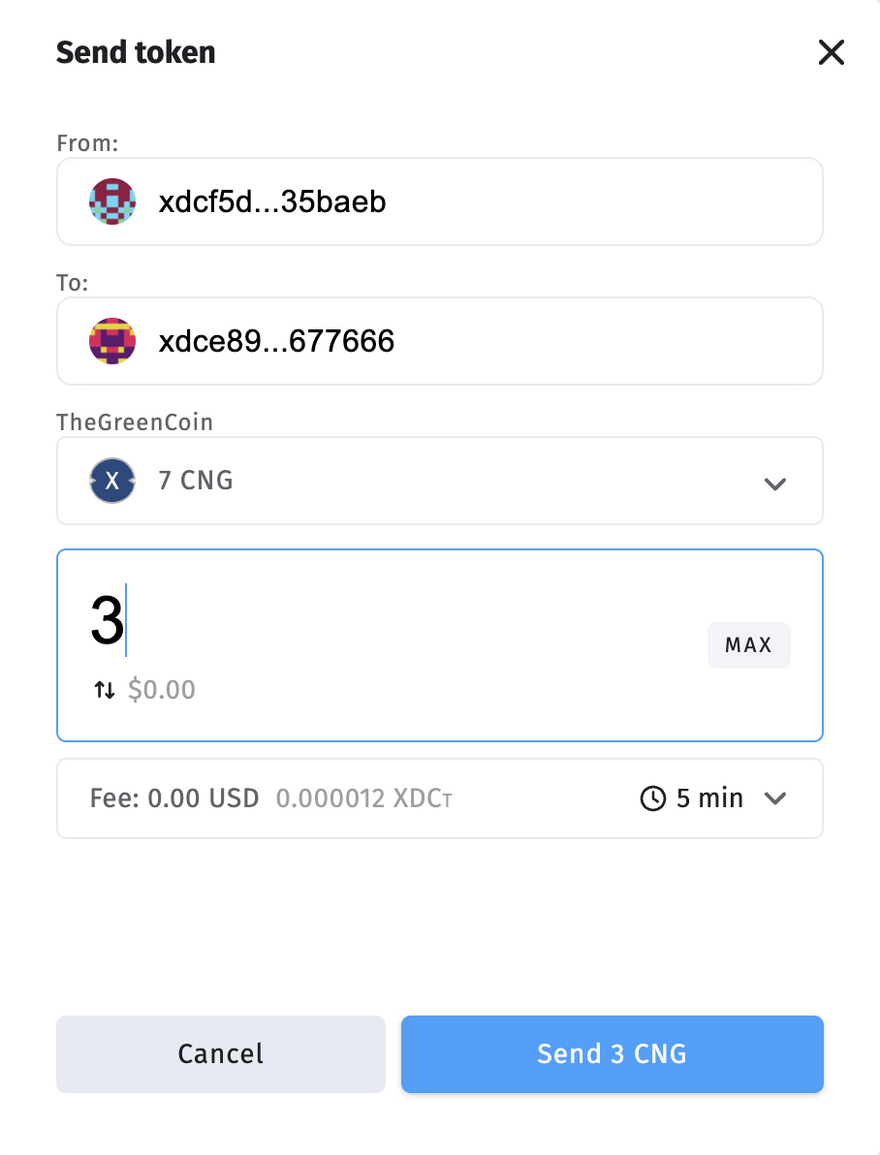
Task: Click the CNG token logo icon
Action: (x=112, y=481)
